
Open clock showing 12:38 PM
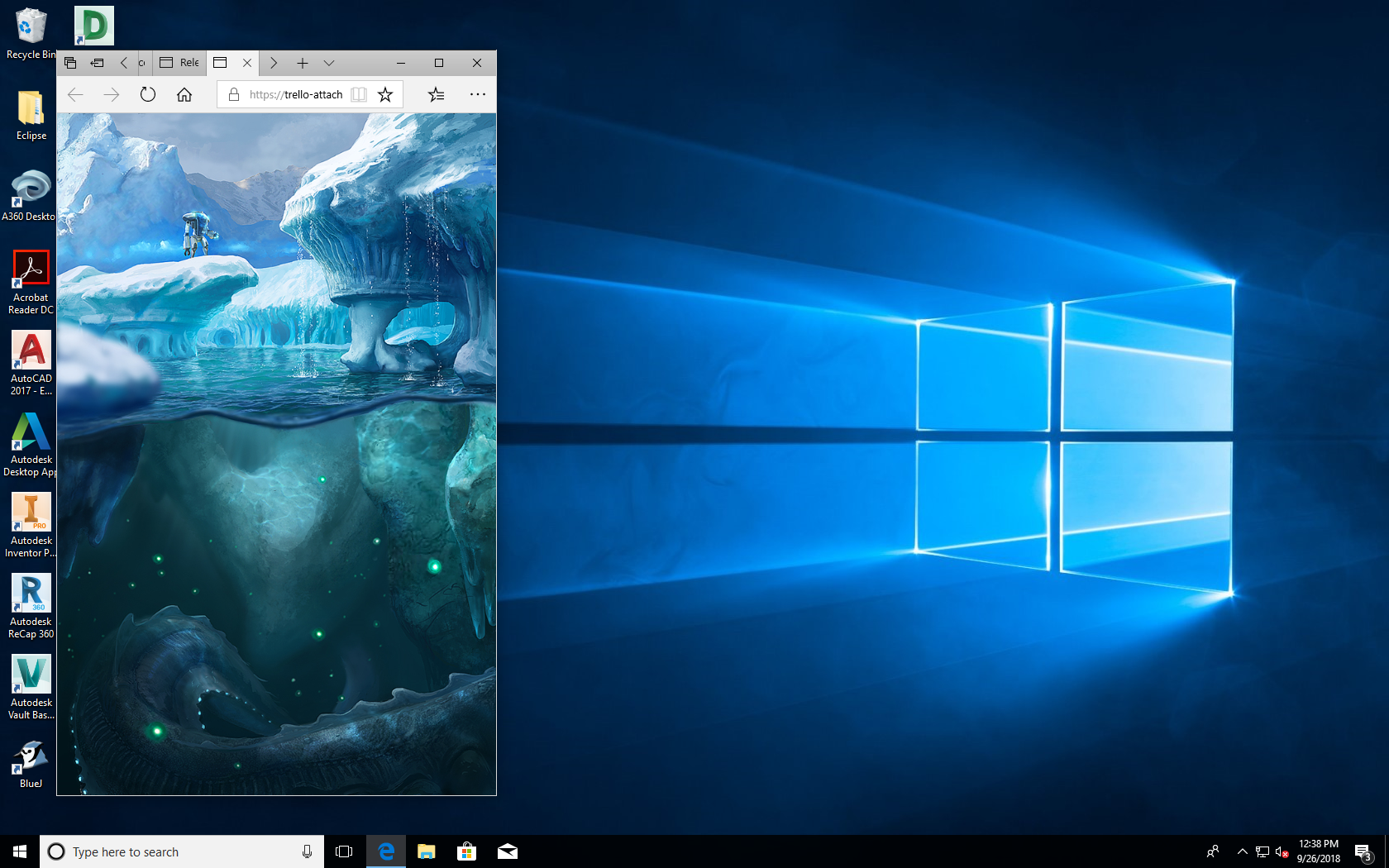(1319, 851)
